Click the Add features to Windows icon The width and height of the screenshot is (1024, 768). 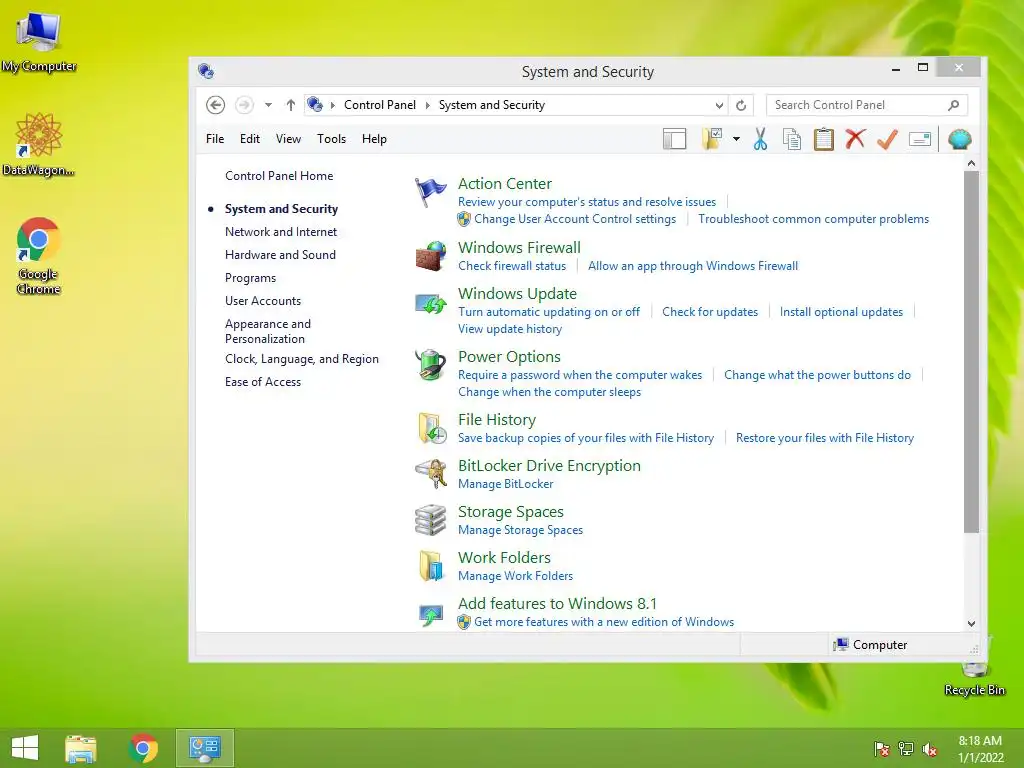click(431, 615)
